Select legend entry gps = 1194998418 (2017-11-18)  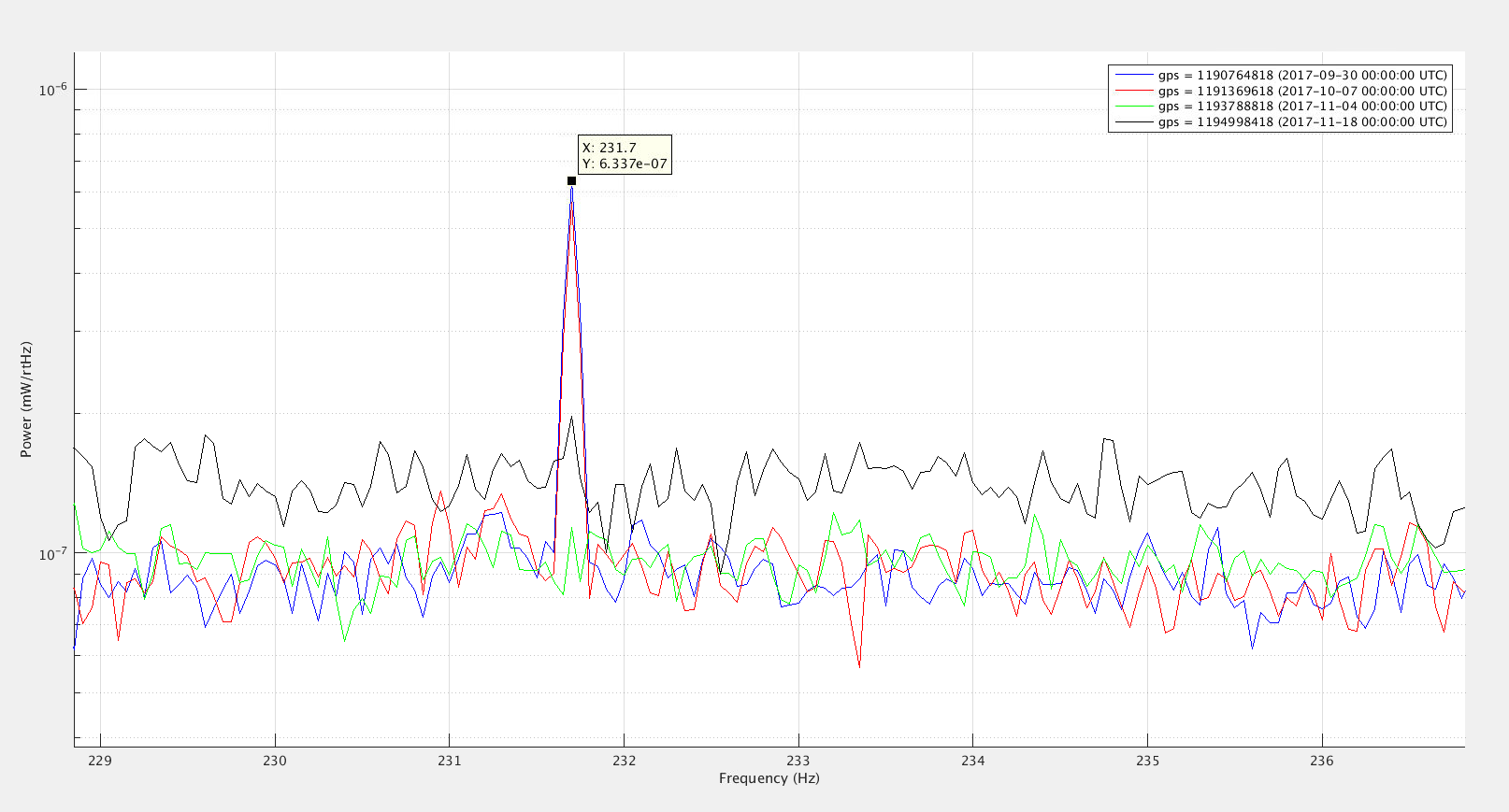(1302, 121)
